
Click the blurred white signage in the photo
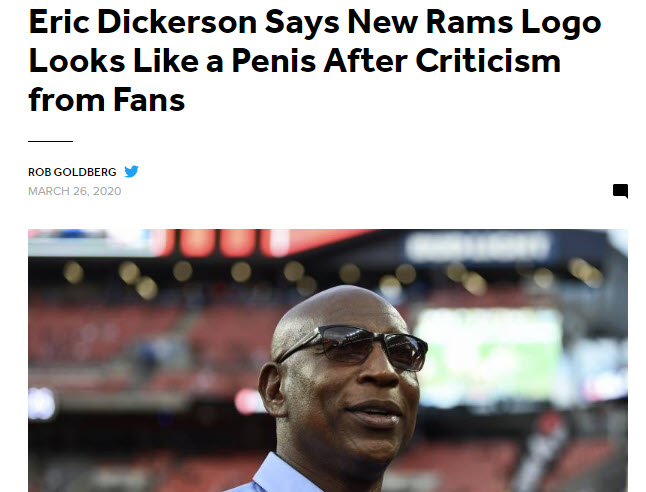478,247
